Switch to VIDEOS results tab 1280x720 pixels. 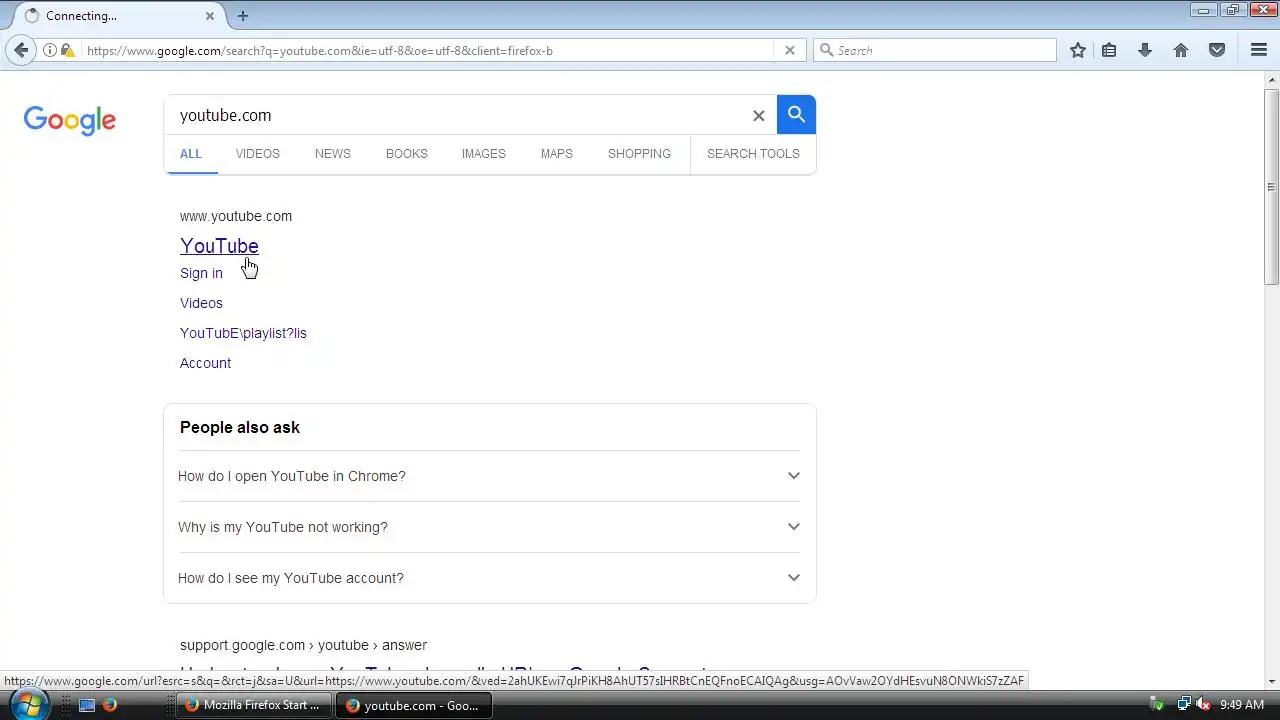258,154
